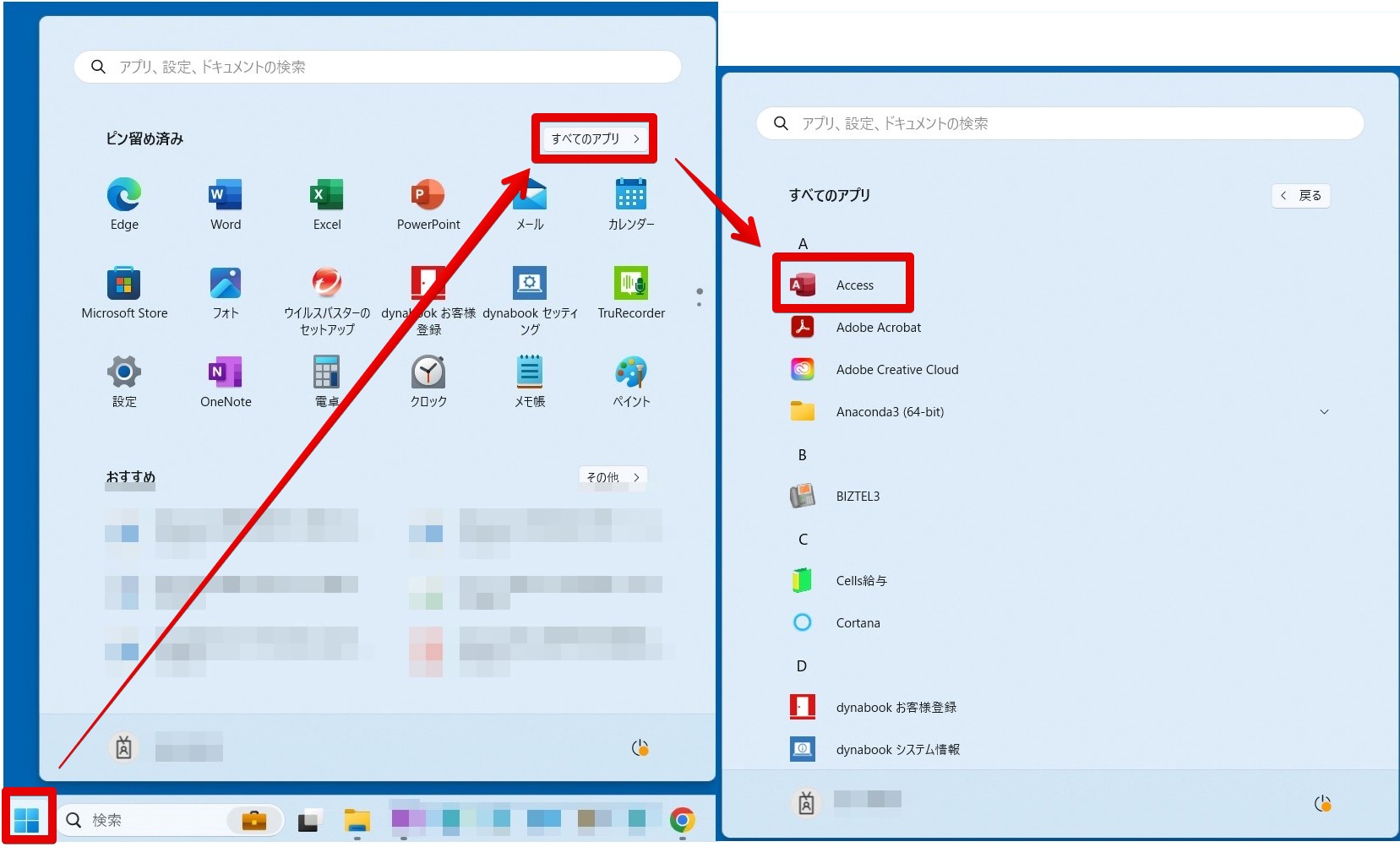Launch ウイルスバスターのセットアップ icon
This screenshot has width=1400, height=847.
click(x=327, y=301)
